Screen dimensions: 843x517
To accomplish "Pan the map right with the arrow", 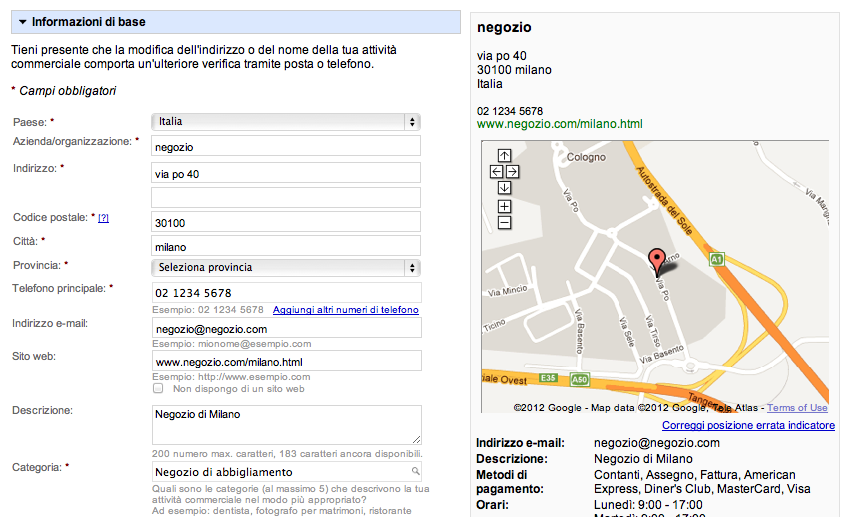I will click(512, 172).
